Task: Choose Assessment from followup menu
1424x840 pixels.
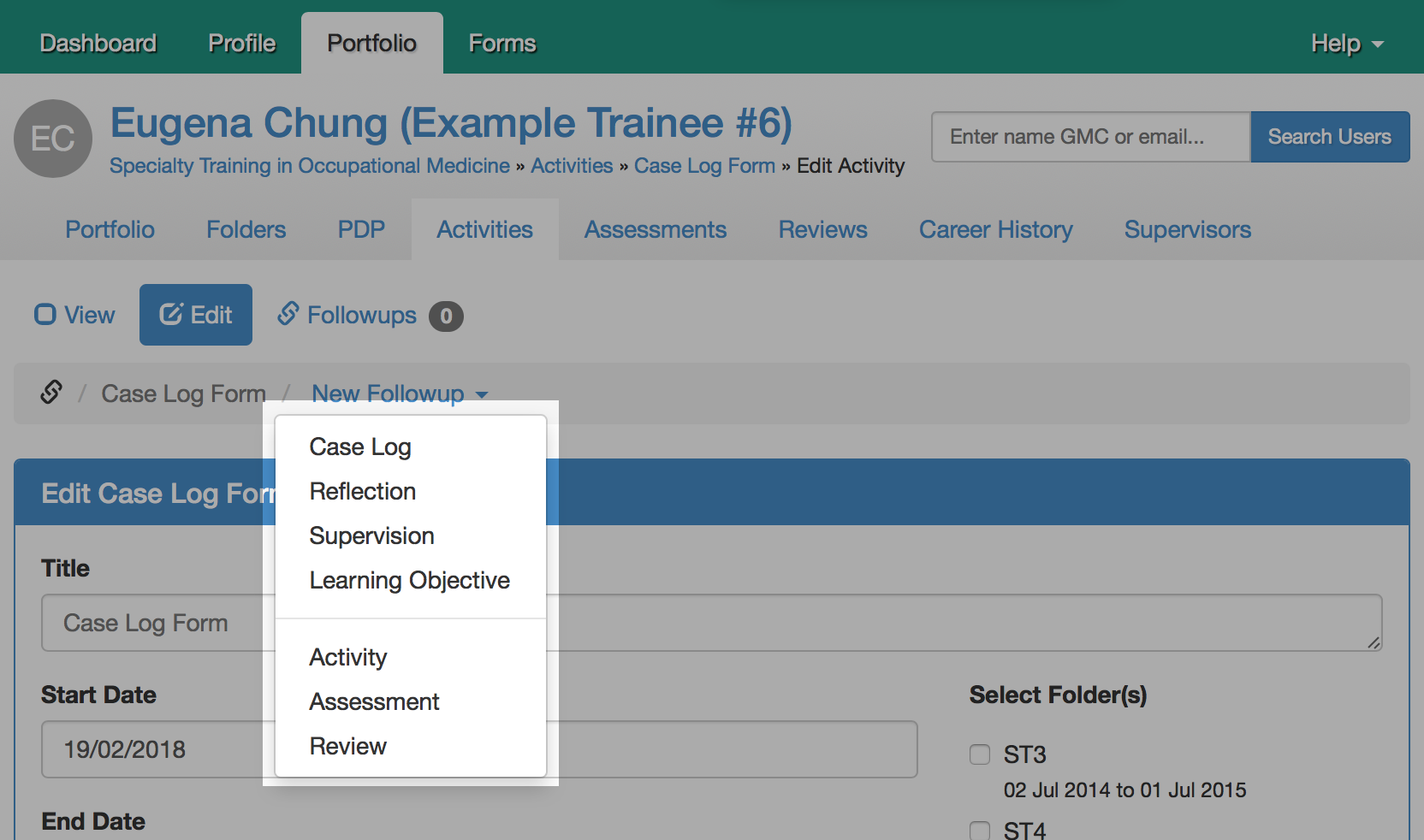Action: [x=411, y=701]
